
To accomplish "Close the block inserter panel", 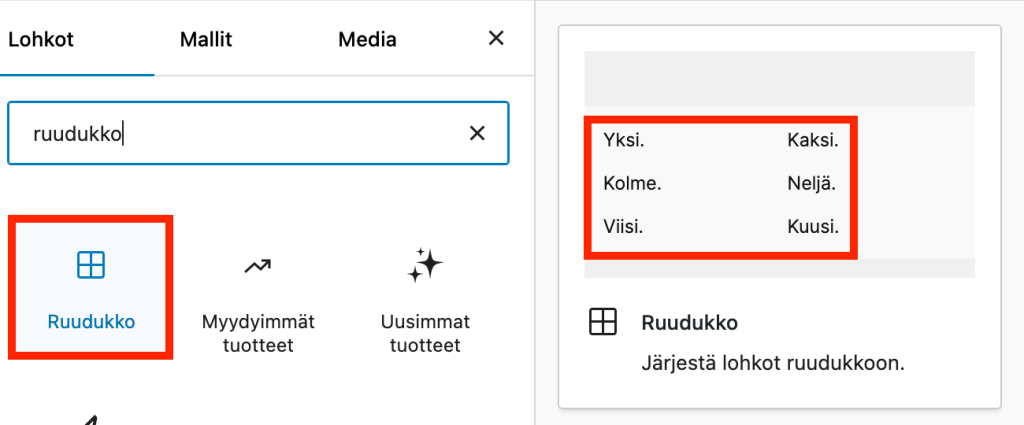I will point(496,39).
